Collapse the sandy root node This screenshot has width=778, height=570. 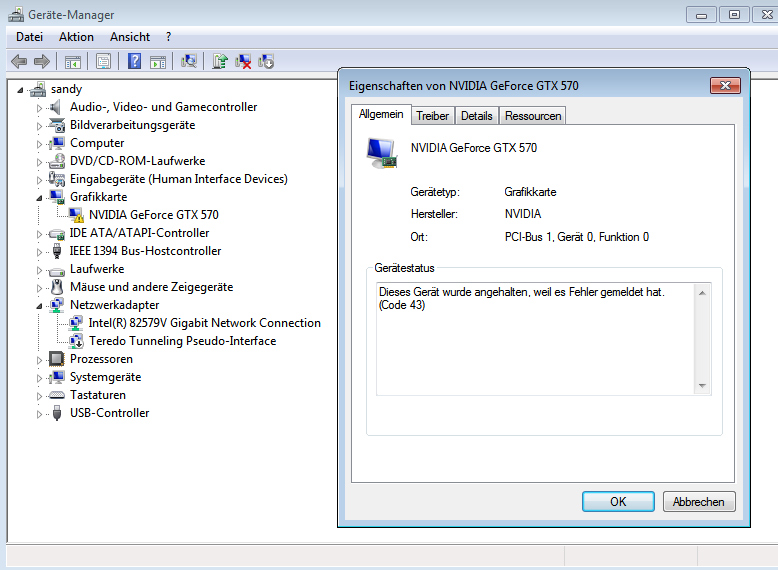tap(20, 90)
